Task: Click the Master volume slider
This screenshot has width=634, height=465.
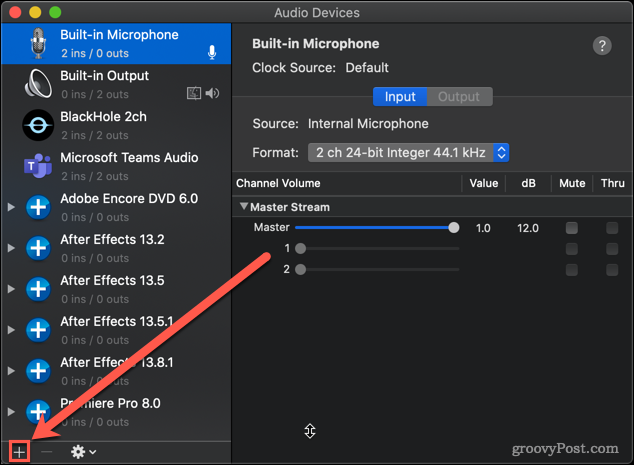Action: click(375, 228)
